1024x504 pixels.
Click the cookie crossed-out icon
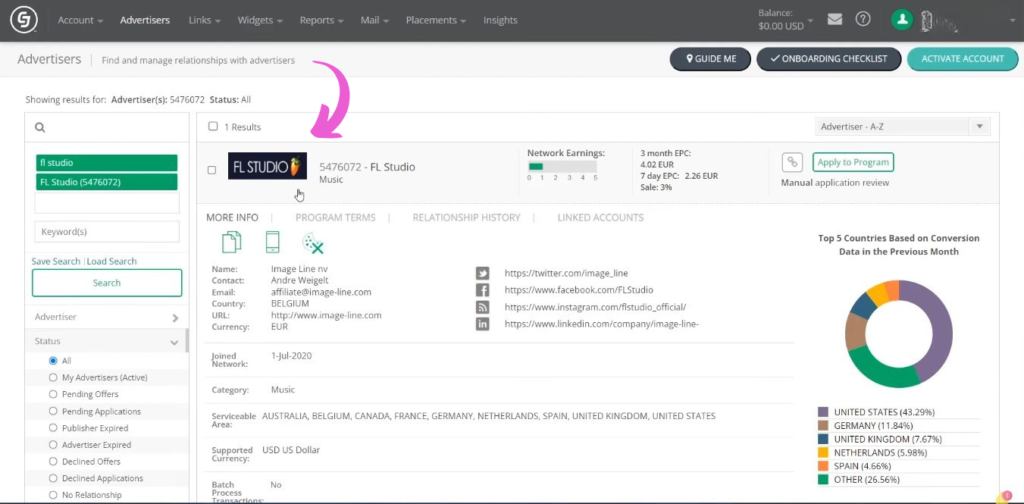coord(313,243)
